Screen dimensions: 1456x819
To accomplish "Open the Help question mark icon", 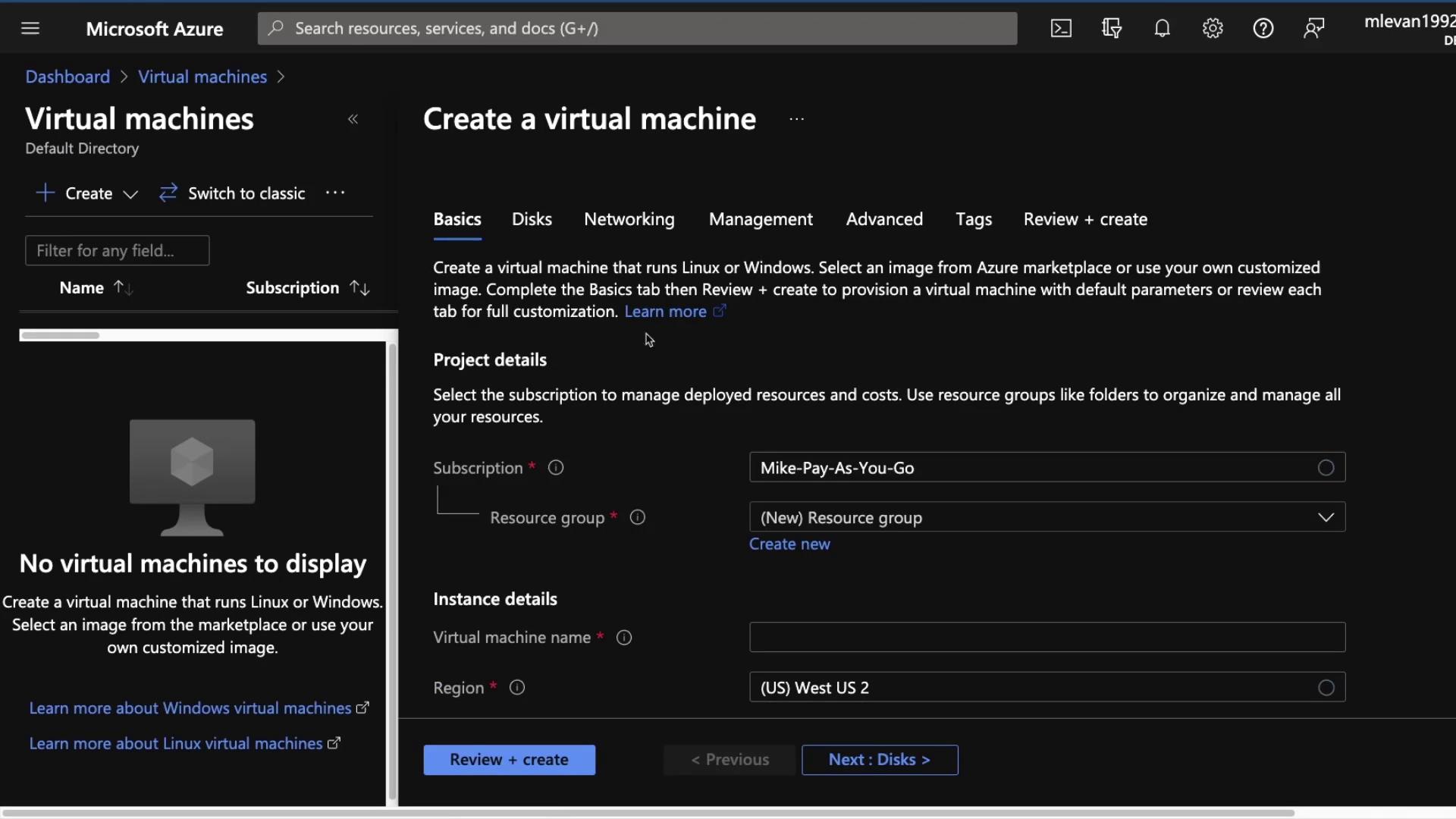I will 1263,29.
